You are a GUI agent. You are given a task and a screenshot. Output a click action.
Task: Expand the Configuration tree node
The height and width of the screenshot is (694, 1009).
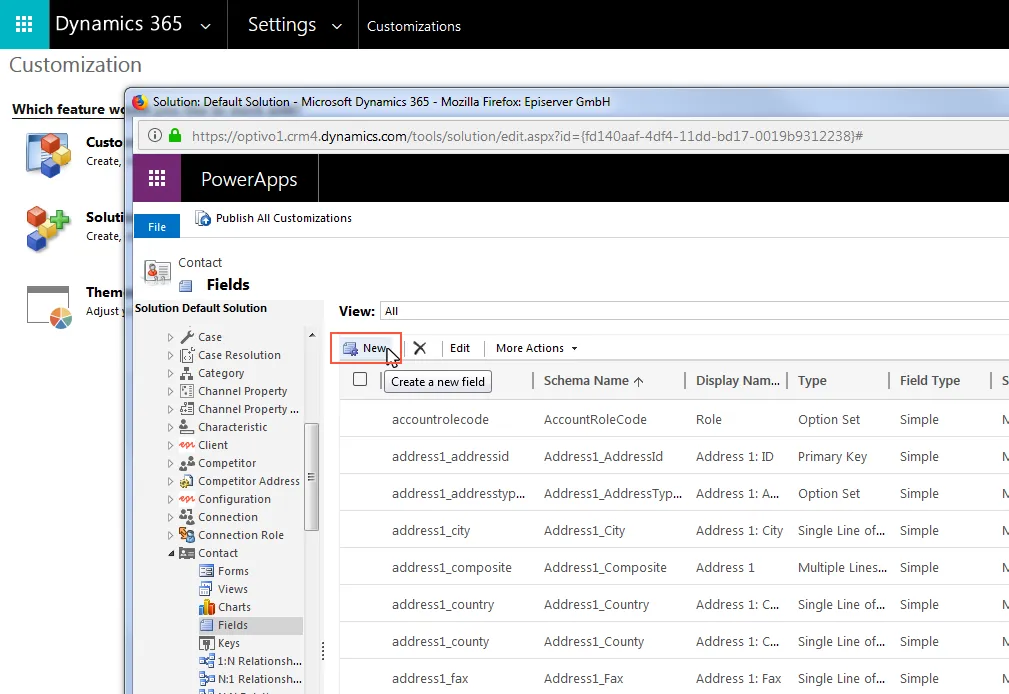click(171, 500)
